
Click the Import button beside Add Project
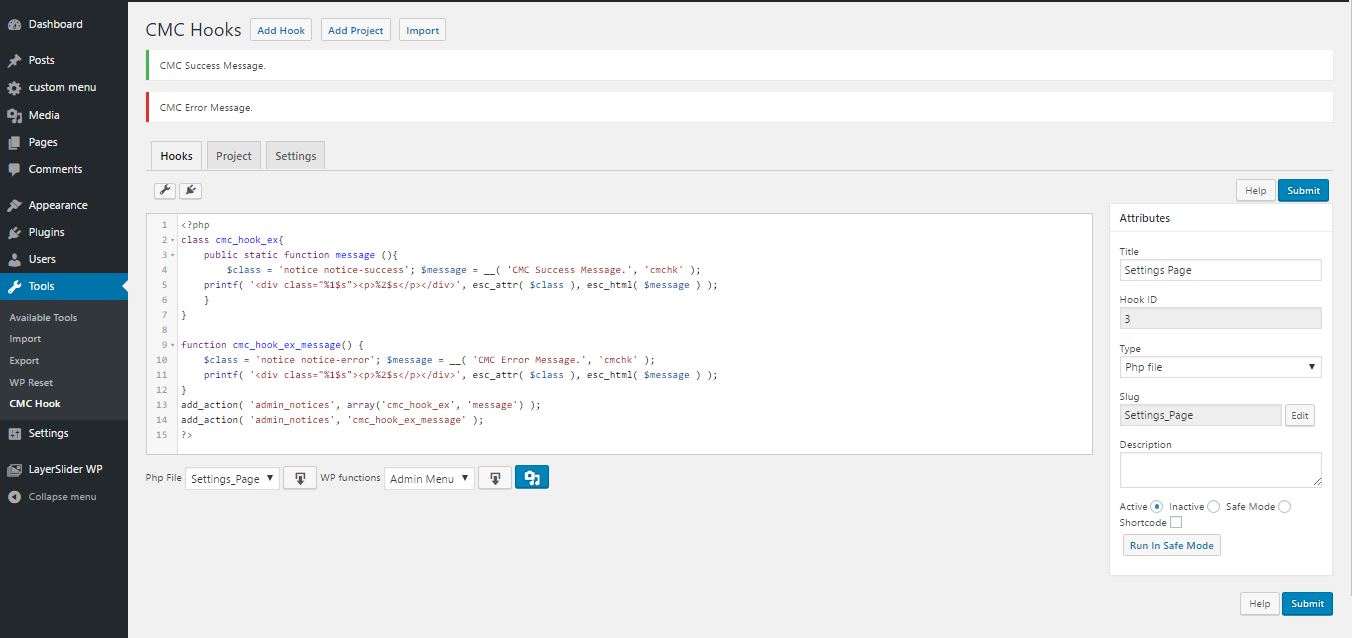click(x=422, y=30)
